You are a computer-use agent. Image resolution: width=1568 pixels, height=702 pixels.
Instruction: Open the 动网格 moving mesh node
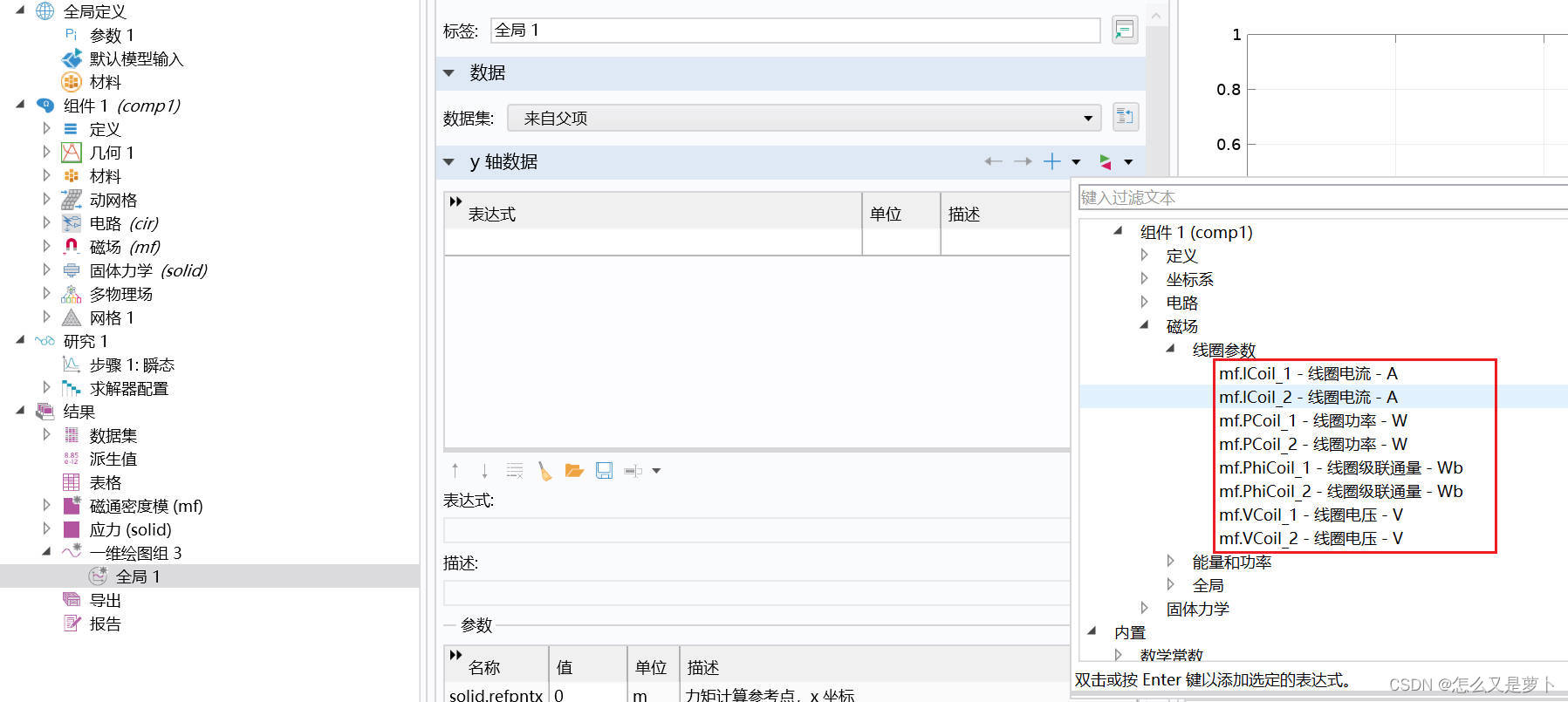(x=113, y=200)
